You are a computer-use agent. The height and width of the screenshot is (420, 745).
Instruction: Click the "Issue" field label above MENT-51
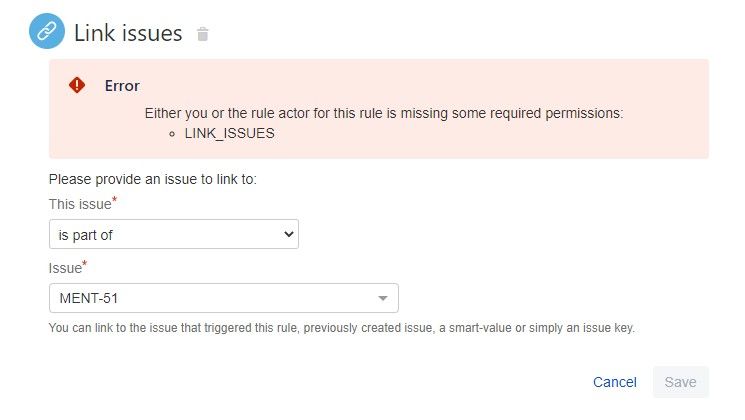(x=65, y=268)
